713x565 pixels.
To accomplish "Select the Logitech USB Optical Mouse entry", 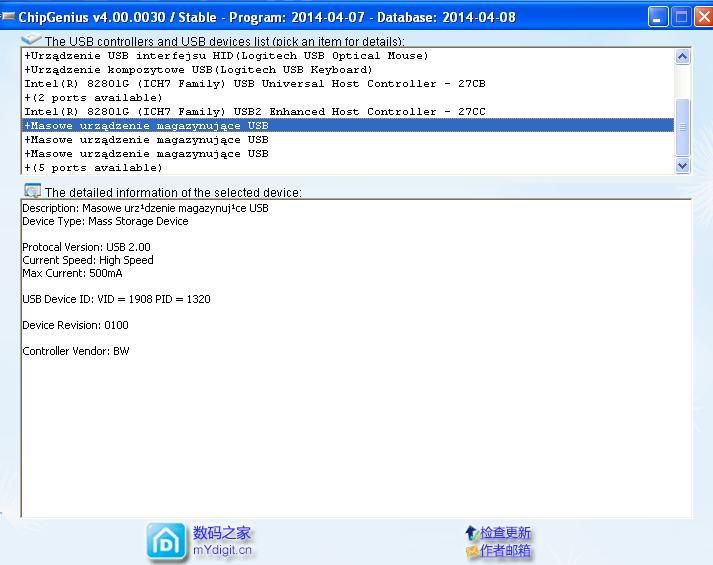I will point(348,56).
